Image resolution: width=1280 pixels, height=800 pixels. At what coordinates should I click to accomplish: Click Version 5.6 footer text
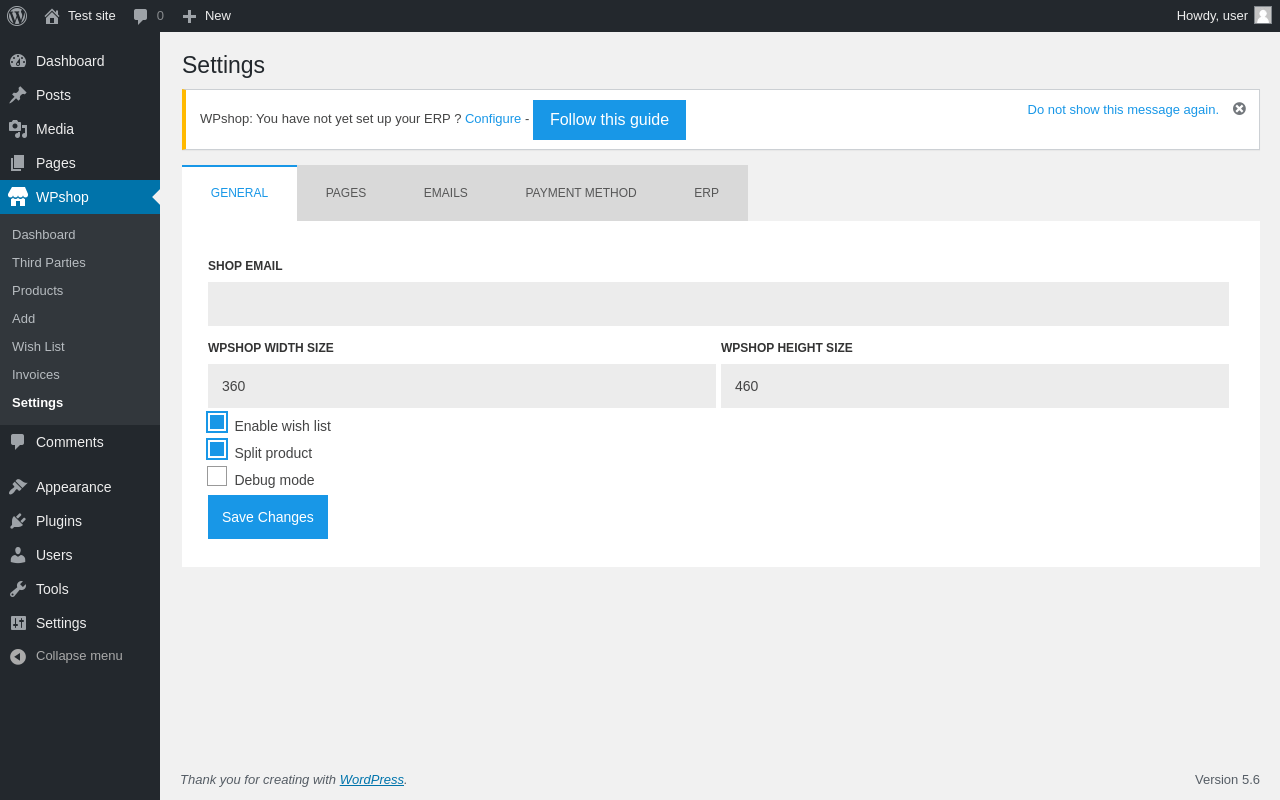tap(1227, 780)
